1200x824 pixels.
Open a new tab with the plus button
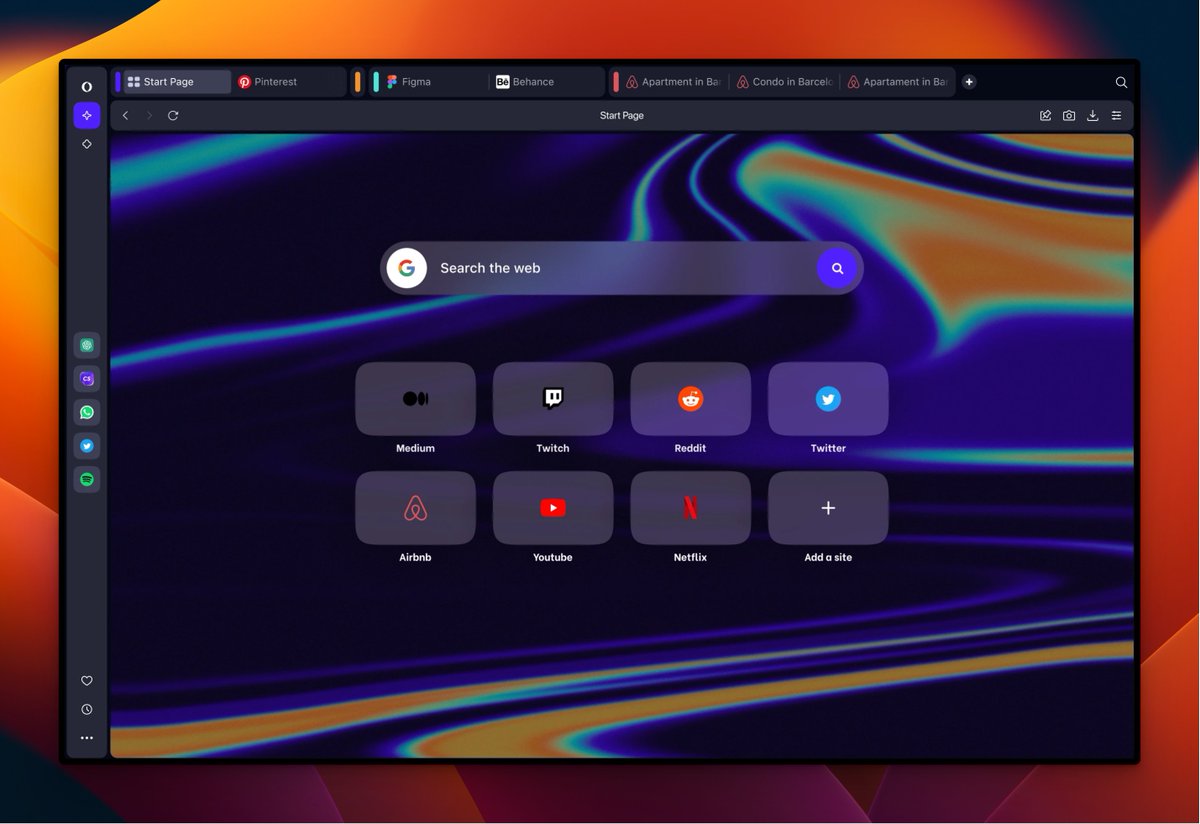(x=969, y=82)
